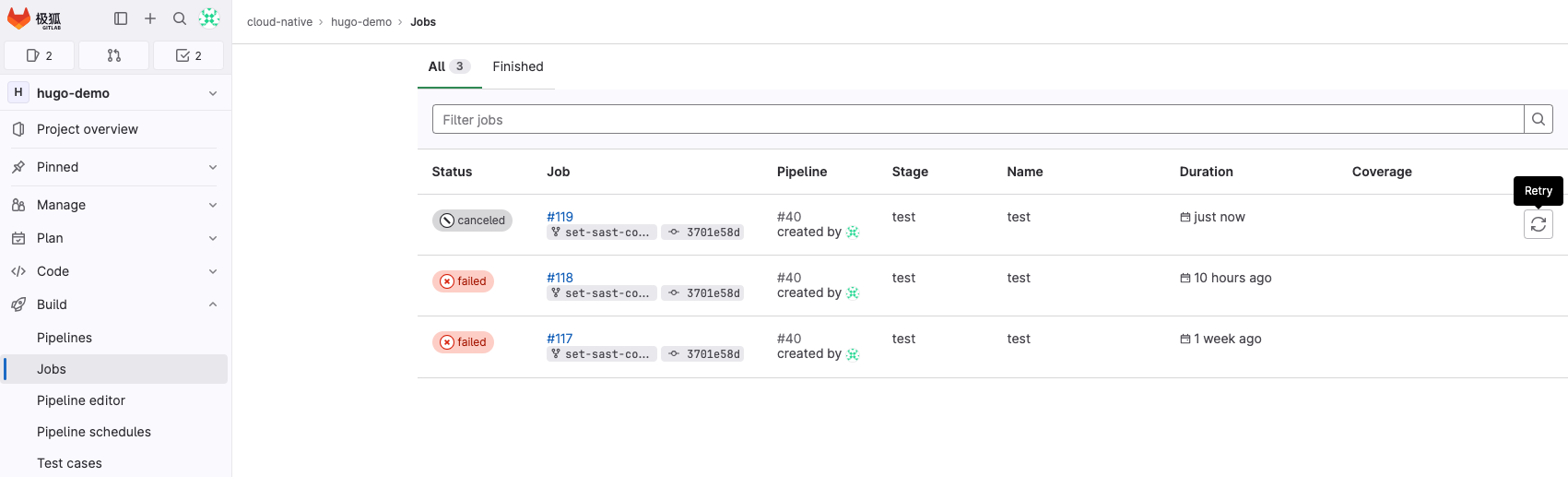Viewport: 1568px width, 477px height.
Task: Open assigned issues counter showing 2
Action: (x=40, y=55)
